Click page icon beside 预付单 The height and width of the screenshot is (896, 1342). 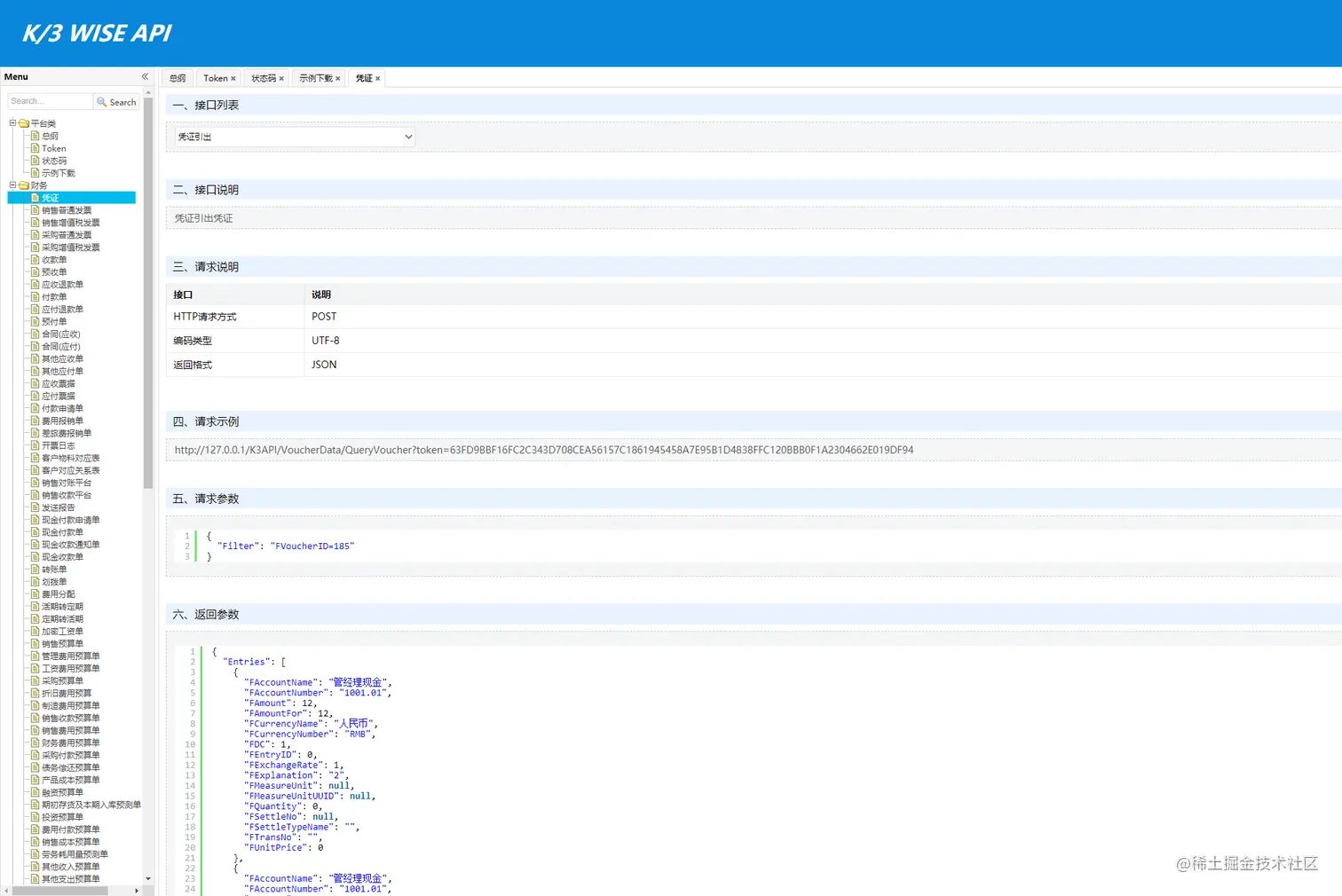point(36,322)
